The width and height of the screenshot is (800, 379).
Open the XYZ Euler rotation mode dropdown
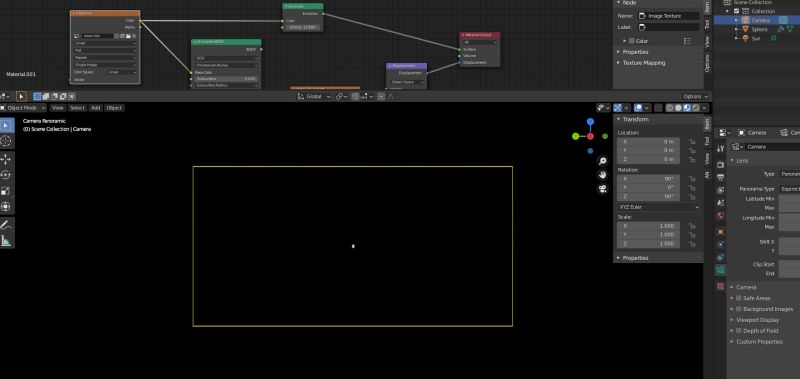click(659, 207)
